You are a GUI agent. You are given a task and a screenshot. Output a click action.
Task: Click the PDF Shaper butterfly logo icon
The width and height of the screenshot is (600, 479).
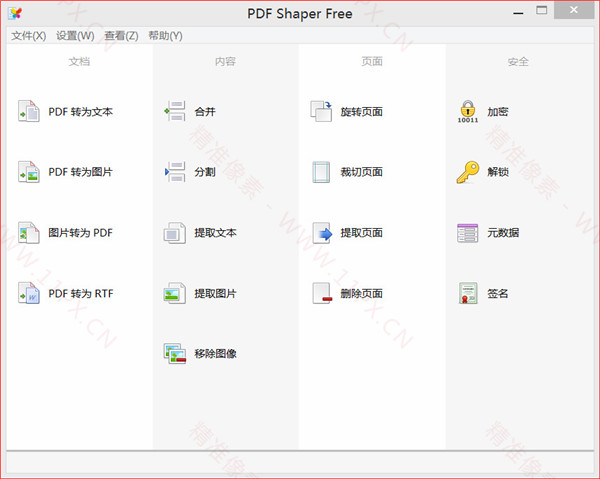click(x=15, y=13)
